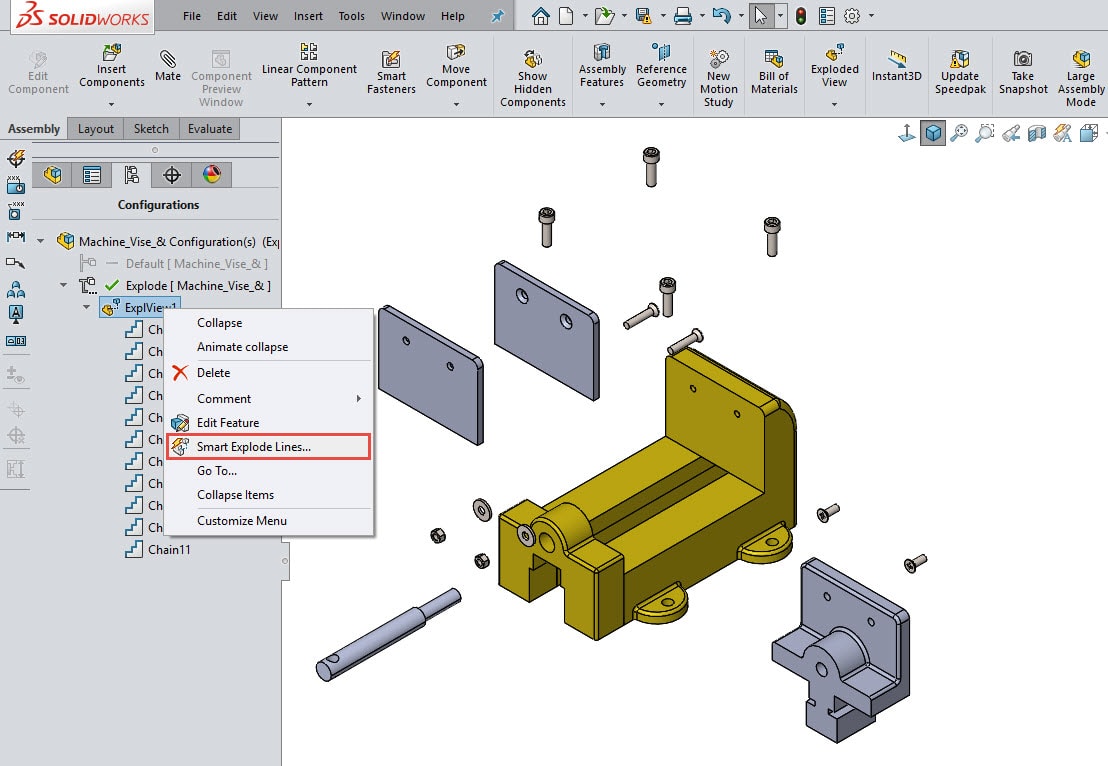Open the Insert menu
Image resolution: width=1108 pixels, height=766 pixels.
308,15
